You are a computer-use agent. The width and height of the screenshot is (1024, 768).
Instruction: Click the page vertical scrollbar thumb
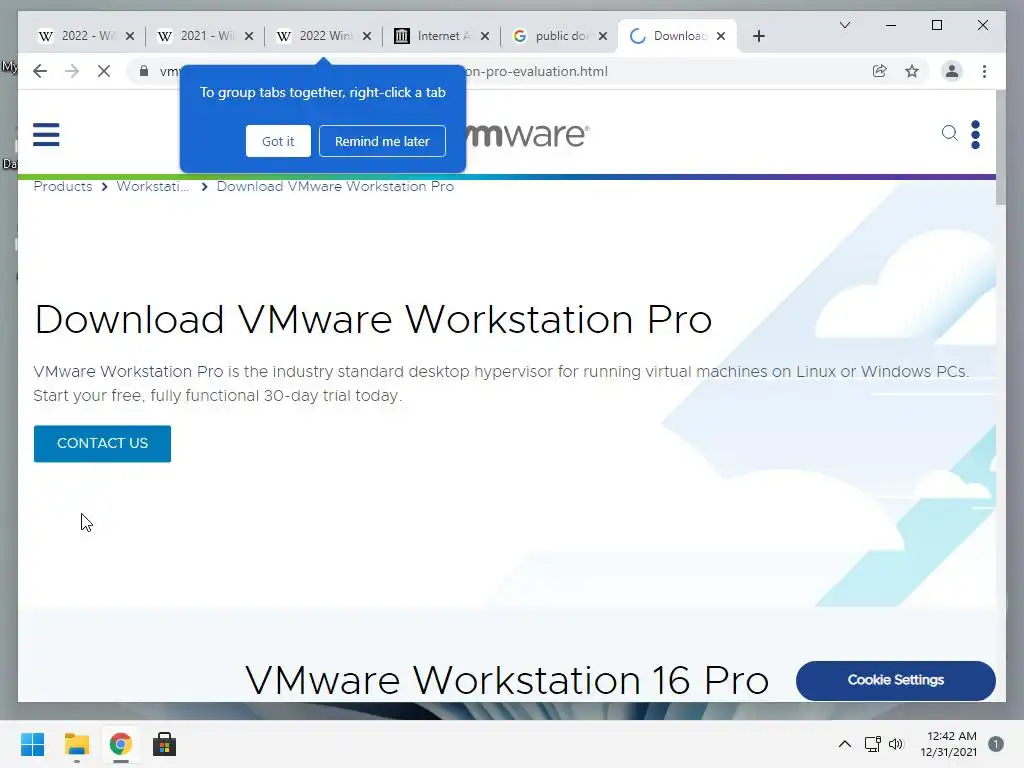pos(1000,148)
